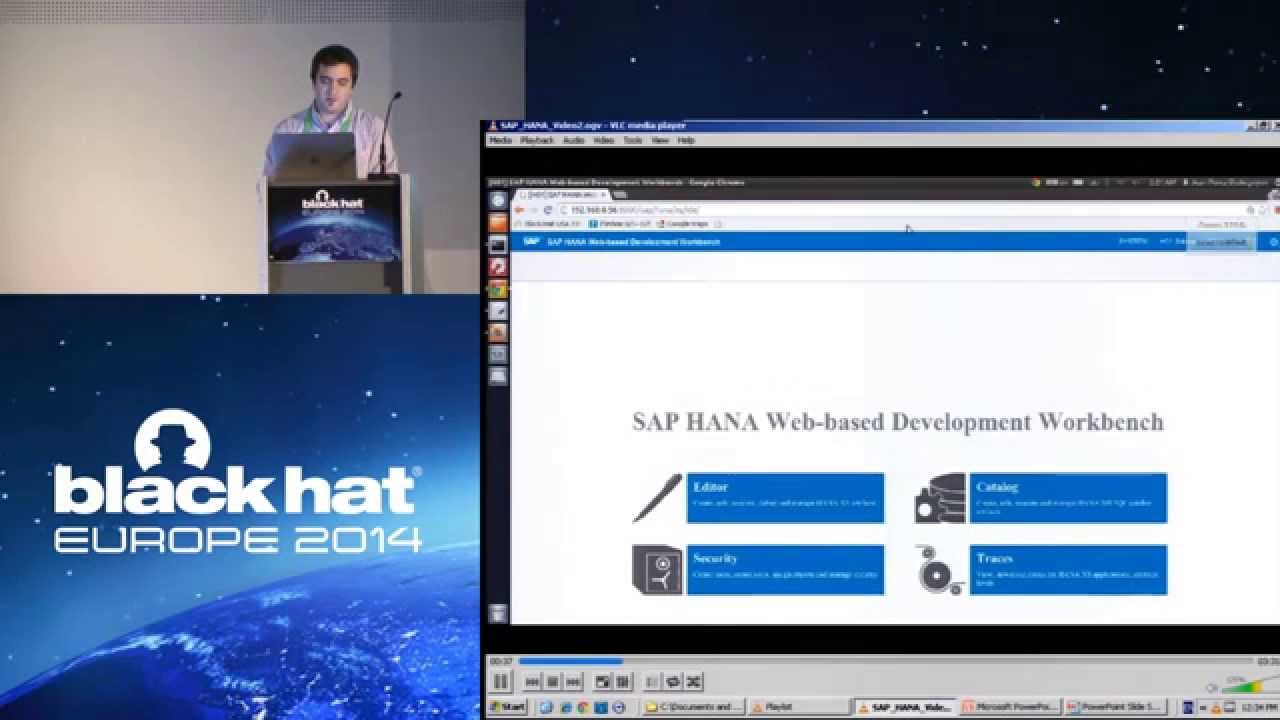
Task: Toggle VLC playlist view button
Action: 653,682
